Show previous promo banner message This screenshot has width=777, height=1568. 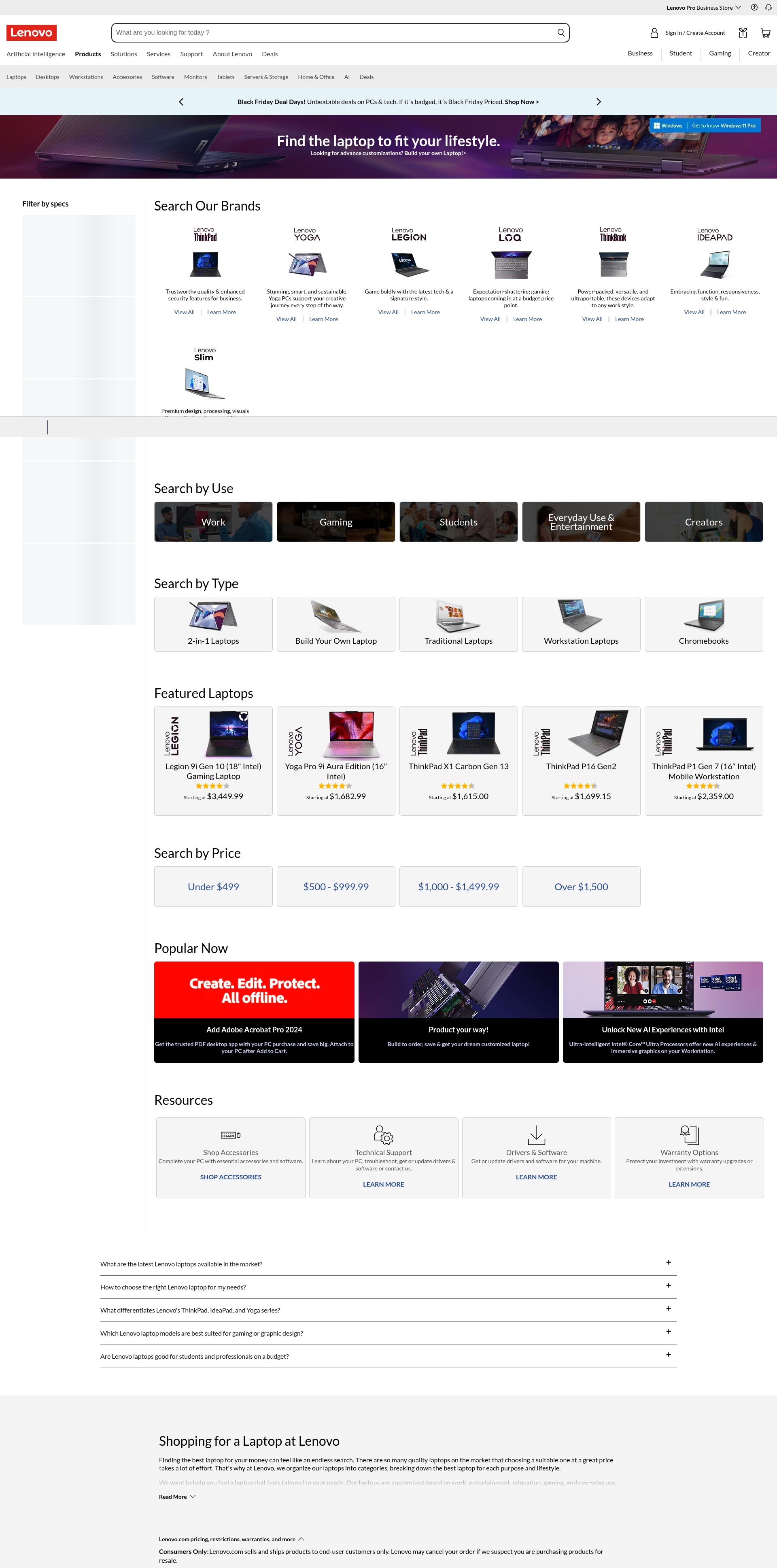coord(181,102)
